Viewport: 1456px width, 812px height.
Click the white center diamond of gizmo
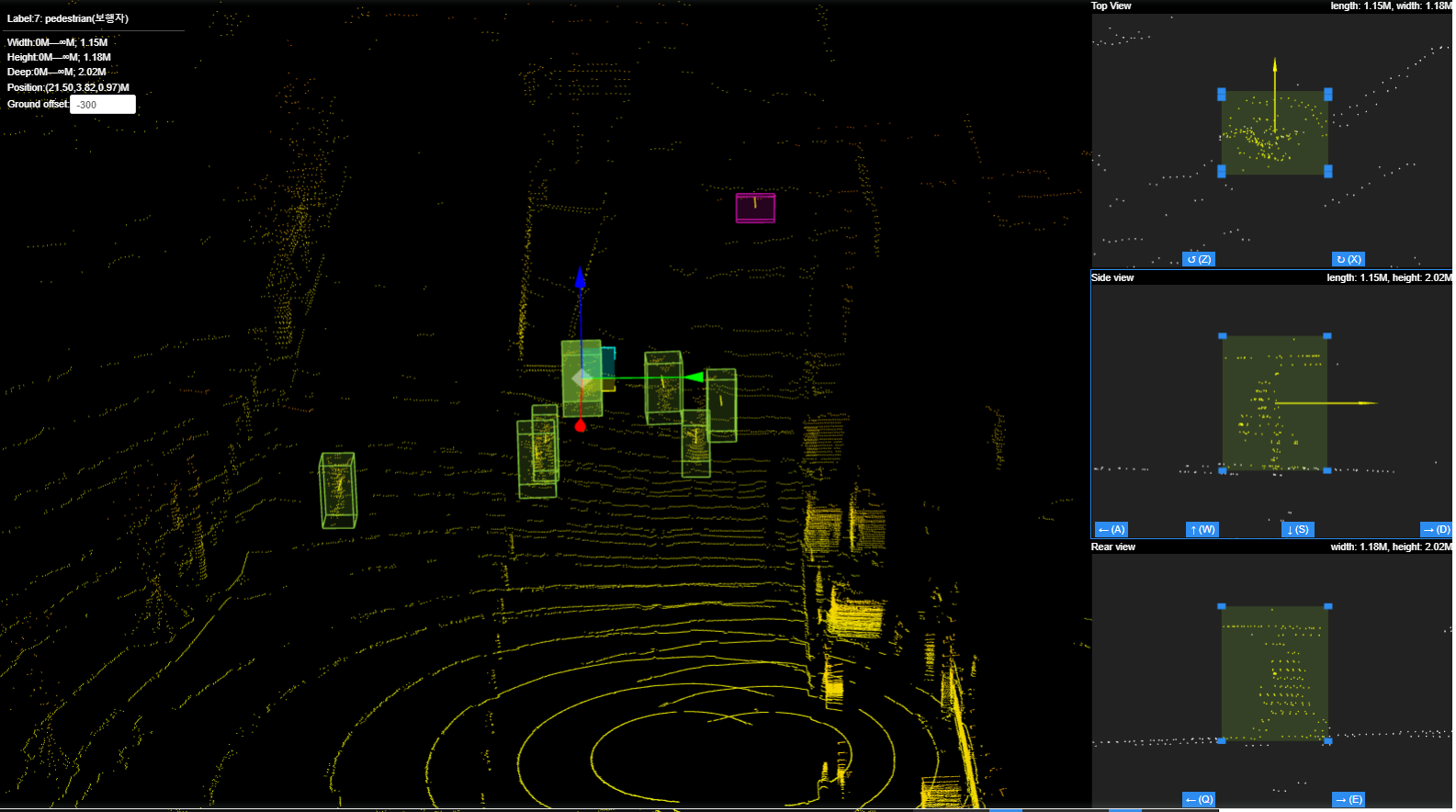coord(582,378)
